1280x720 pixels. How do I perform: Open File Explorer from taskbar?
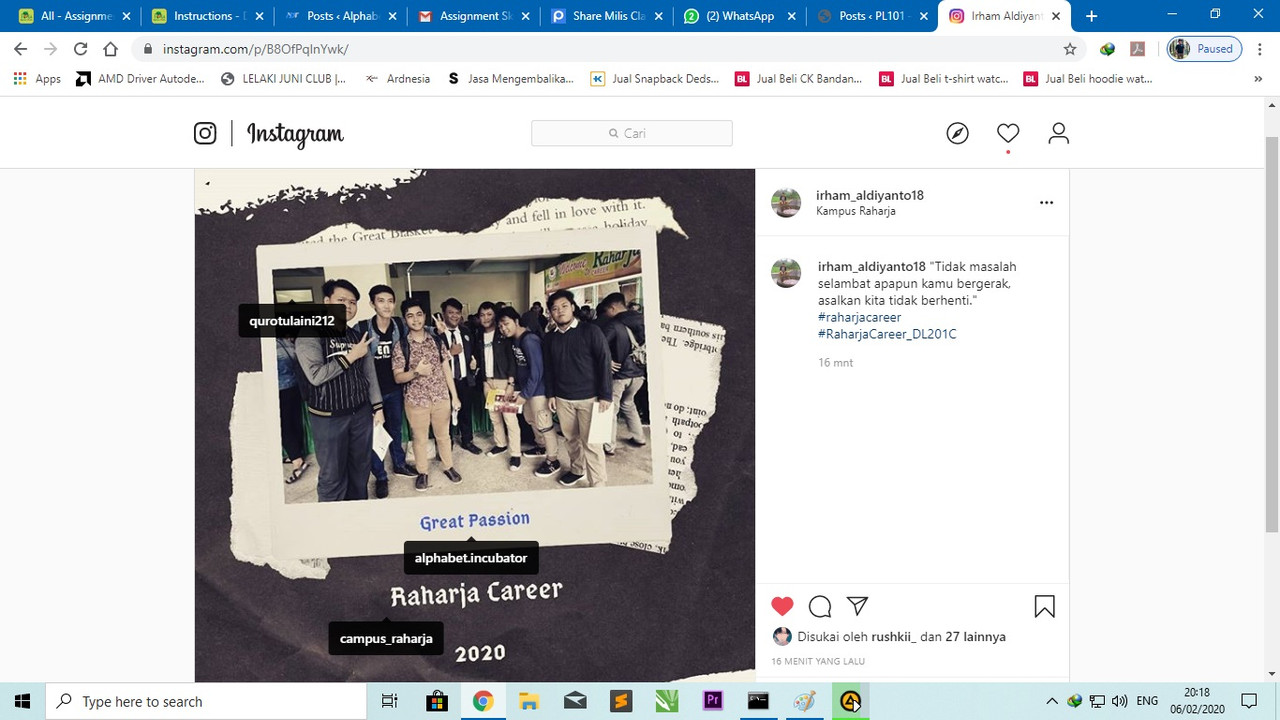point(528,701)
